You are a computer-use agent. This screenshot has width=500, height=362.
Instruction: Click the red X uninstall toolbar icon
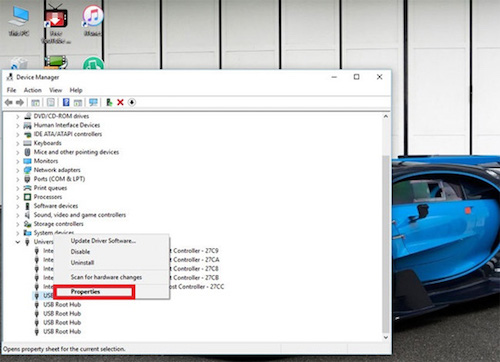pos(120,102)
